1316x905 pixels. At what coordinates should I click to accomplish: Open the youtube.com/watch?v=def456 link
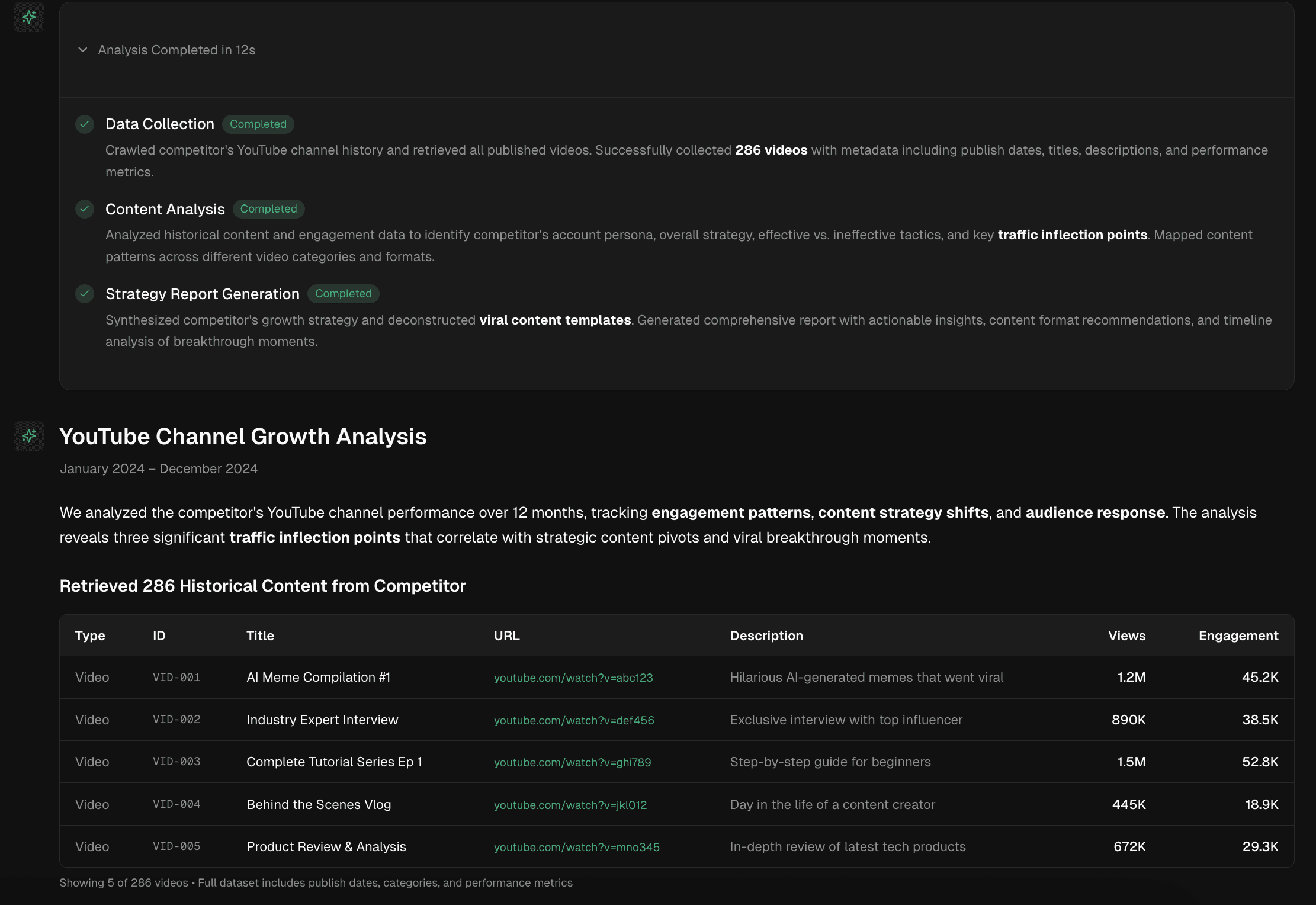574,720
